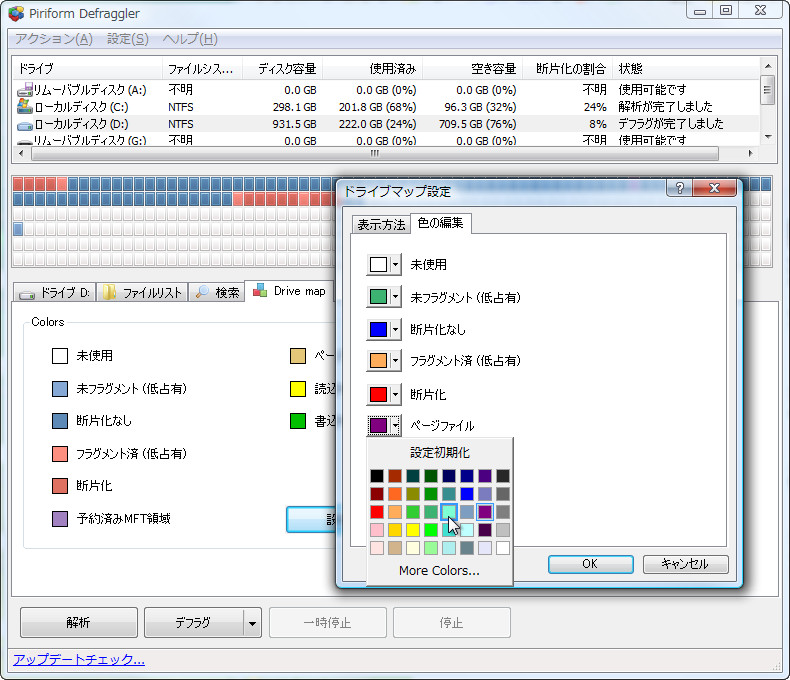790x680 pixels.
Task: Open the 設定 menu
Action: [127, 39]
